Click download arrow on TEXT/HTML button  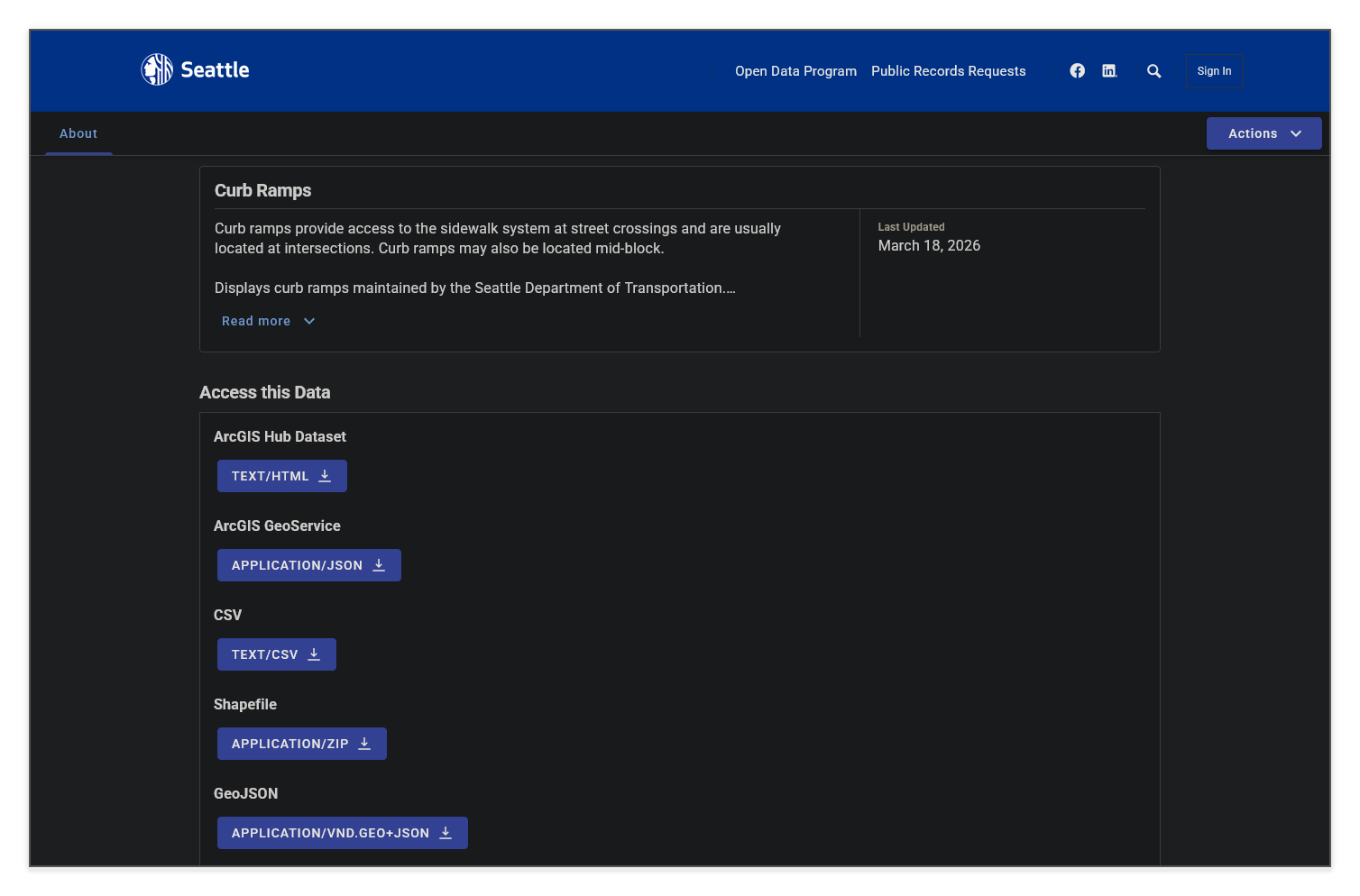pos(325,476)
